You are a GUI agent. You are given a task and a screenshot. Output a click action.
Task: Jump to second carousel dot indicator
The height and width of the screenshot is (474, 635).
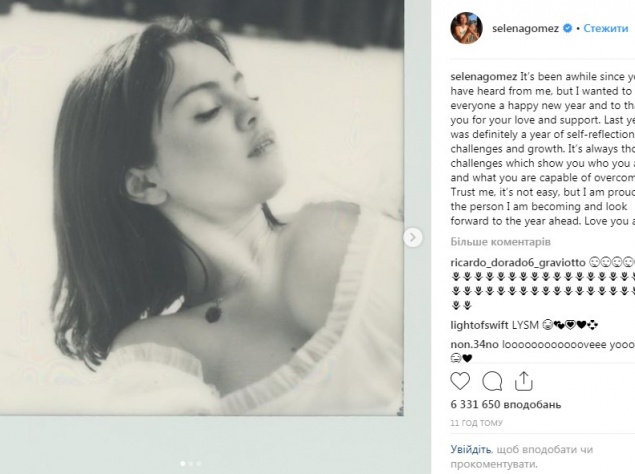(191, 463)
